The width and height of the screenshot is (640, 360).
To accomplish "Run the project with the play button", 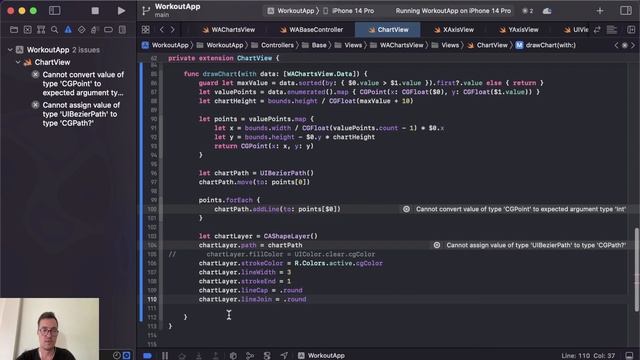I will 121,11.
